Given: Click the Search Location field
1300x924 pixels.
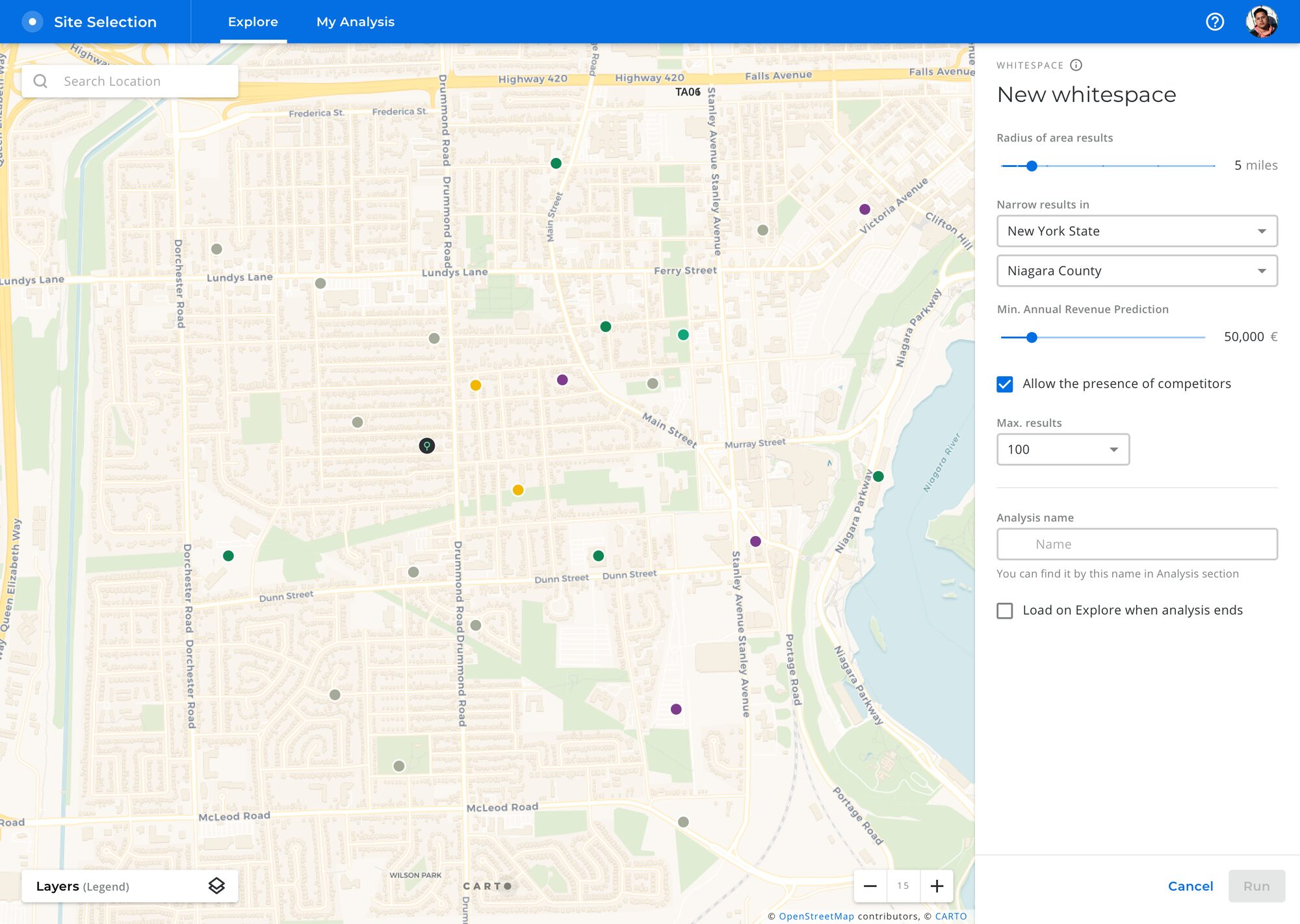Looking at the screenshot, I should tap(130, 81).
